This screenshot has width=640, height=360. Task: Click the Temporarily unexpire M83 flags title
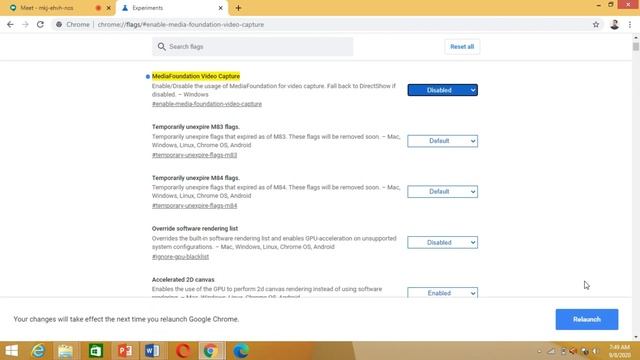tap(196, 127)
